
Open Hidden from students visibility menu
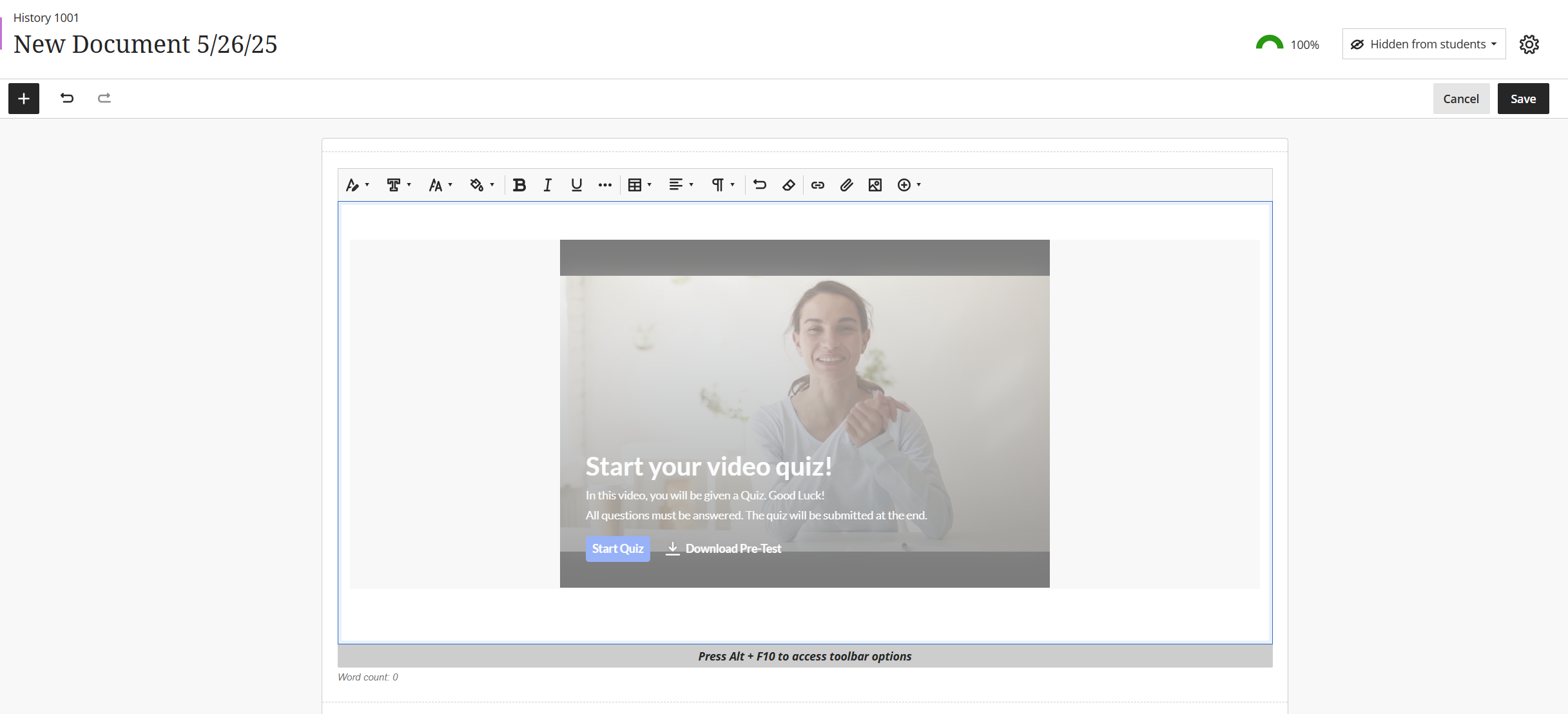pyautogui.click(x=1424, y=44)
